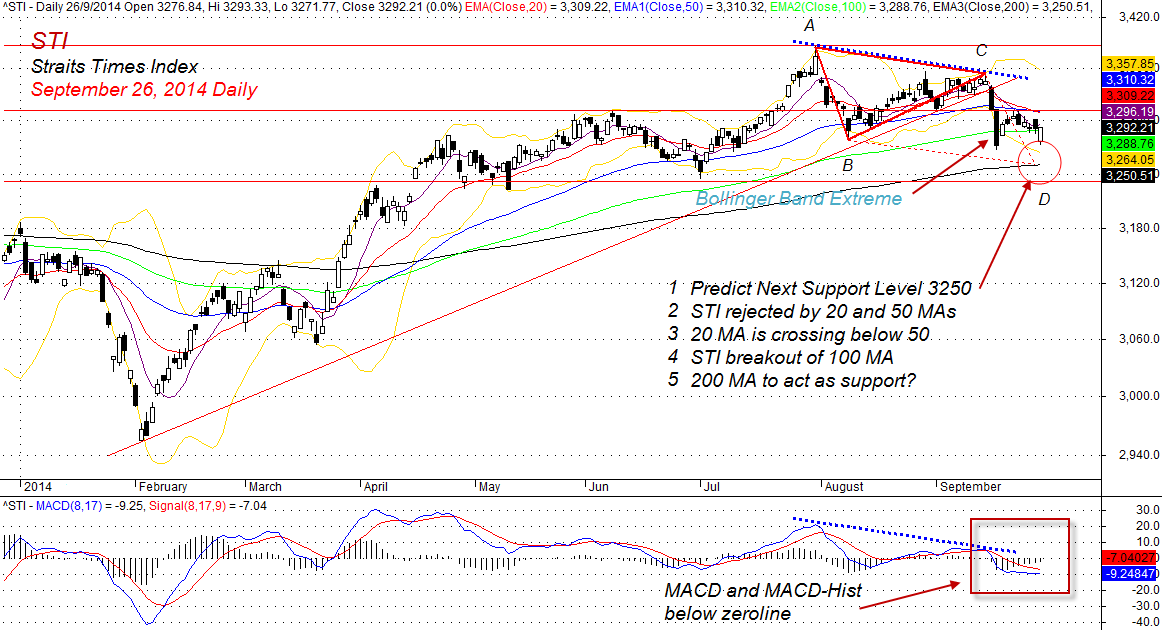Image resolution: width=1162 pixels, height=630 pixels.
Task: Select the "200 MA to act as support?" note
Action: pos(803,380)
